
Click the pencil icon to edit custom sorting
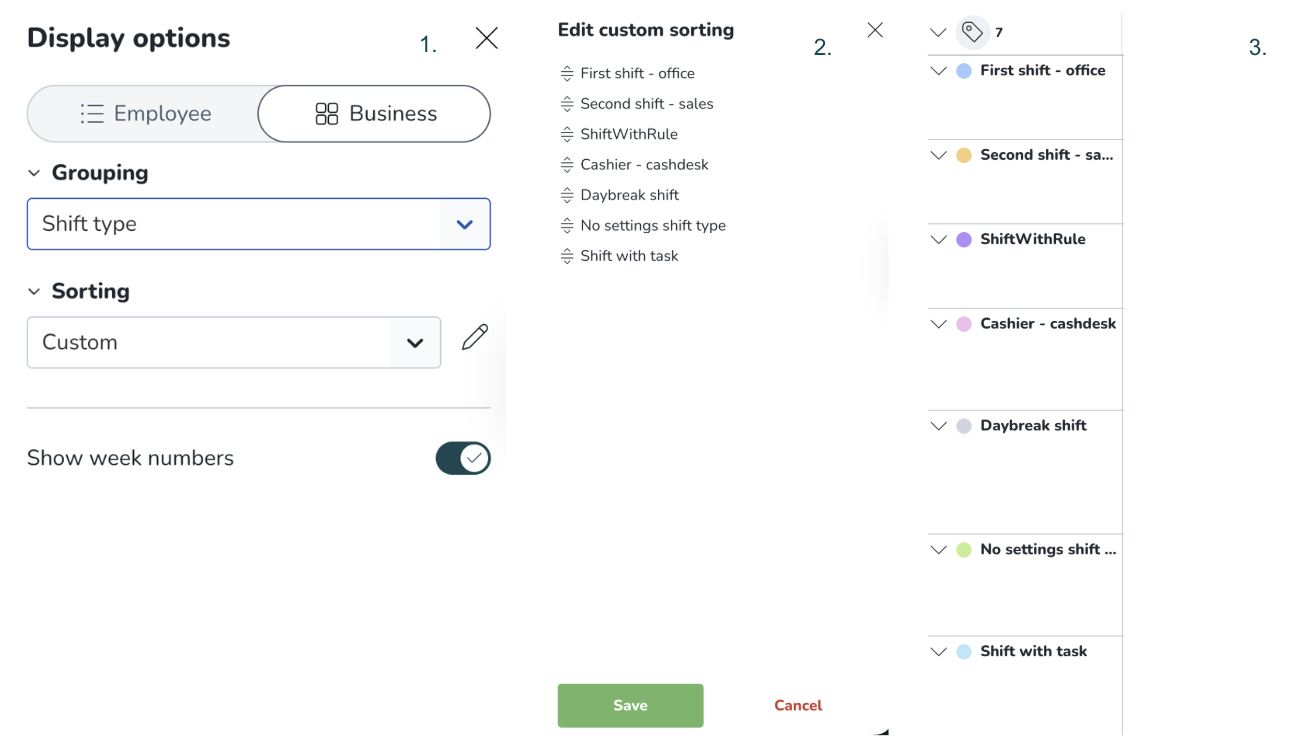pos(475,338)
